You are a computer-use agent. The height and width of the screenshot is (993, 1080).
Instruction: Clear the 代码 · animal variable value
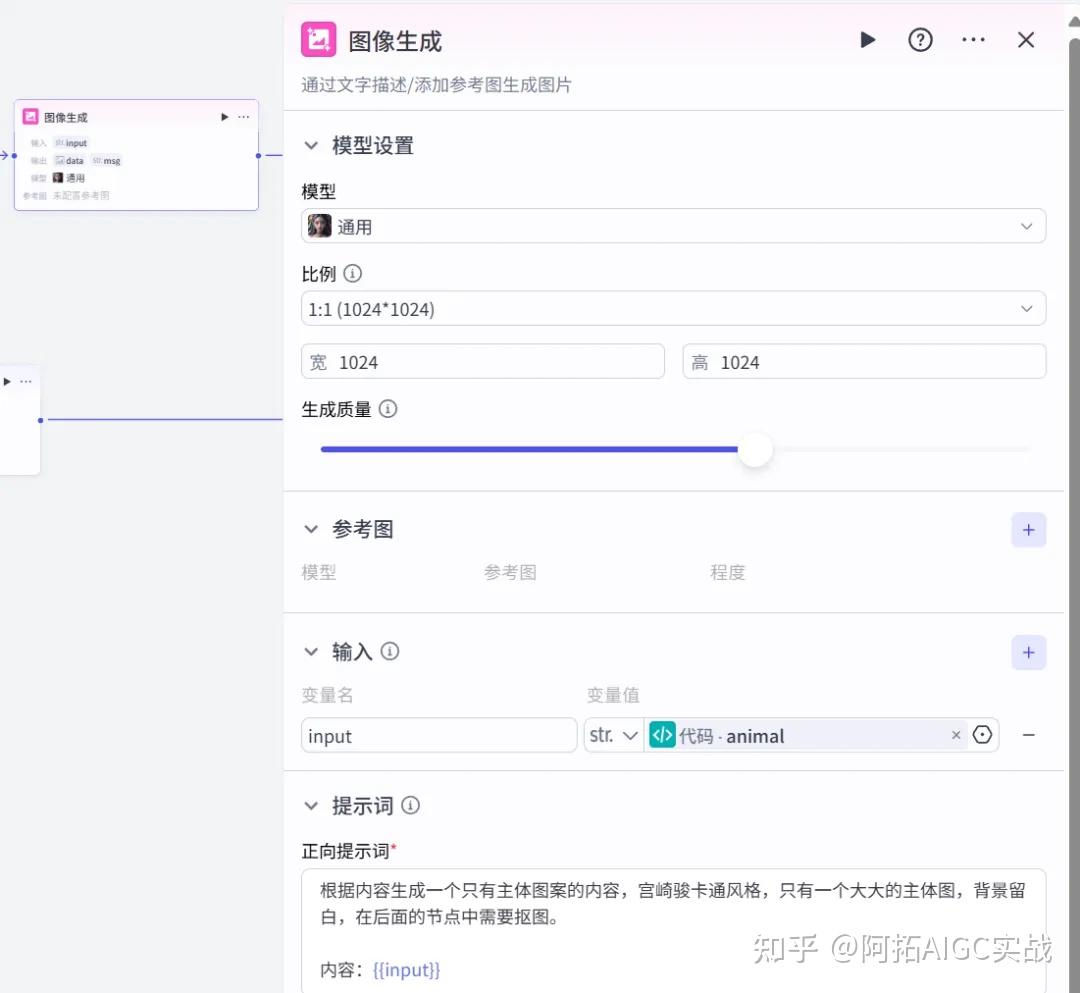point(956,735)
